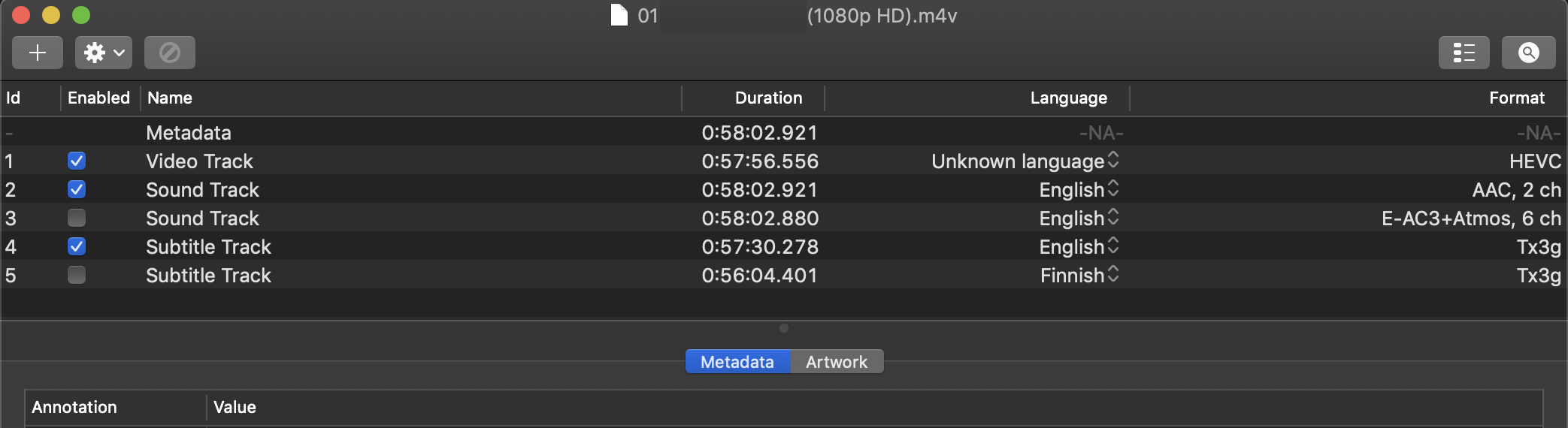
Task: Select the Metadata row in track list
Action: [784, 132]
